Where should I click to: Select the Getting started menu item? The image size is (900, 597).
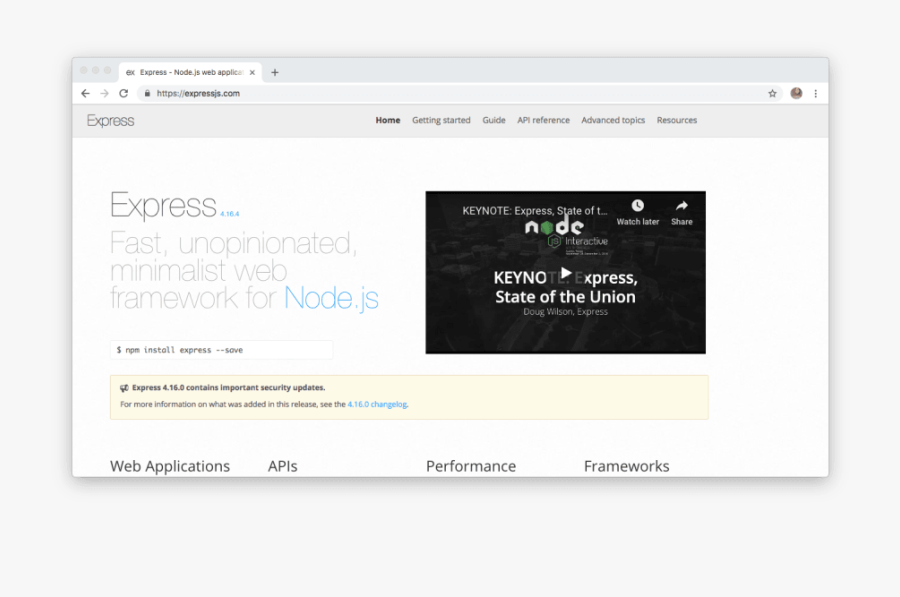tap(441, 120)
